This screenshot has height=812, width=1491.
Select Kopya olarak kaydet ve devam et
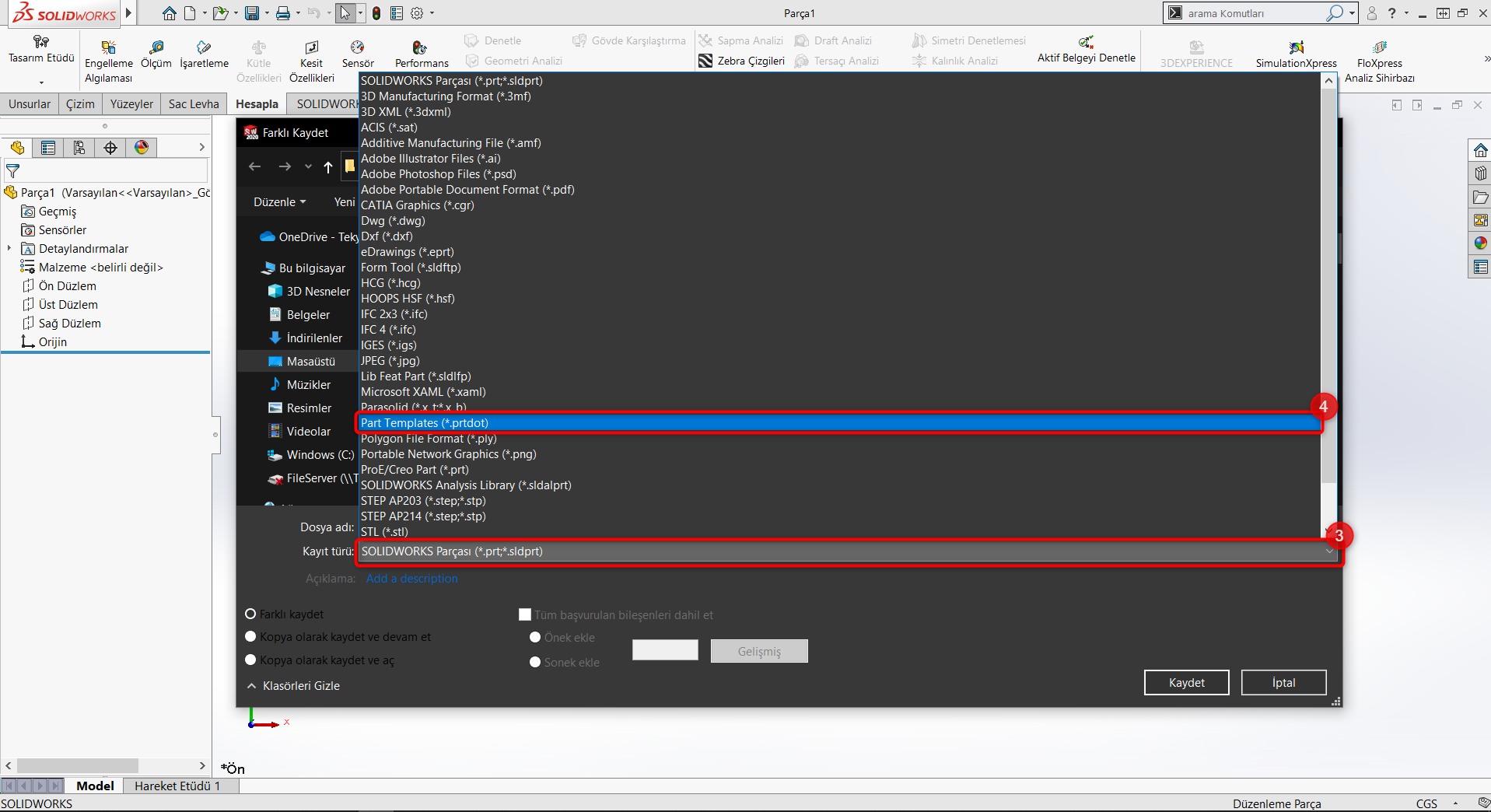click(x=250, y=637)
